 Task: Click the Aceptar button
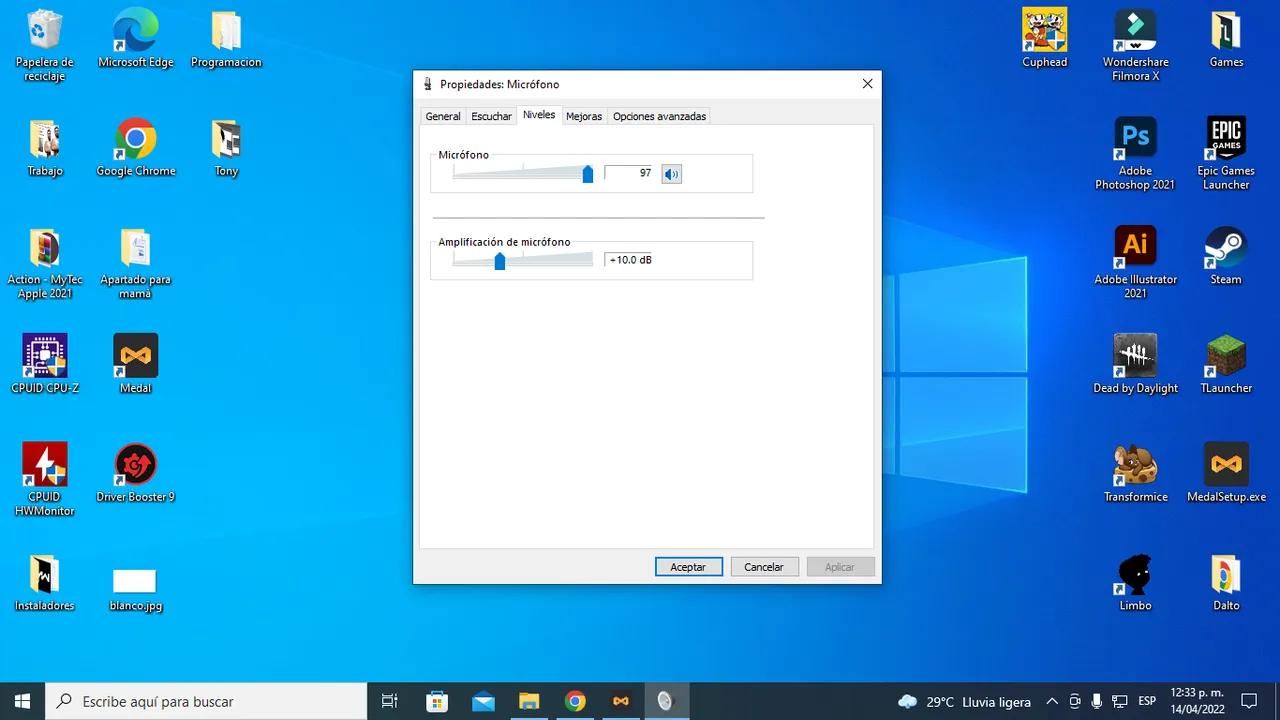688,567
